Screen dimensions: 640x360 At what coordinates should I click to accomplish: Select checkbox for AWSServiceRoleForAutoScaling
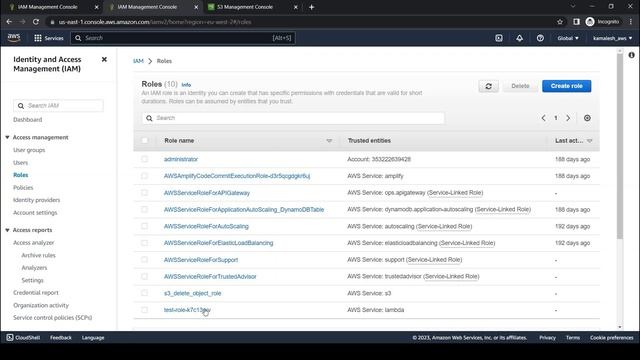[144, 226]
